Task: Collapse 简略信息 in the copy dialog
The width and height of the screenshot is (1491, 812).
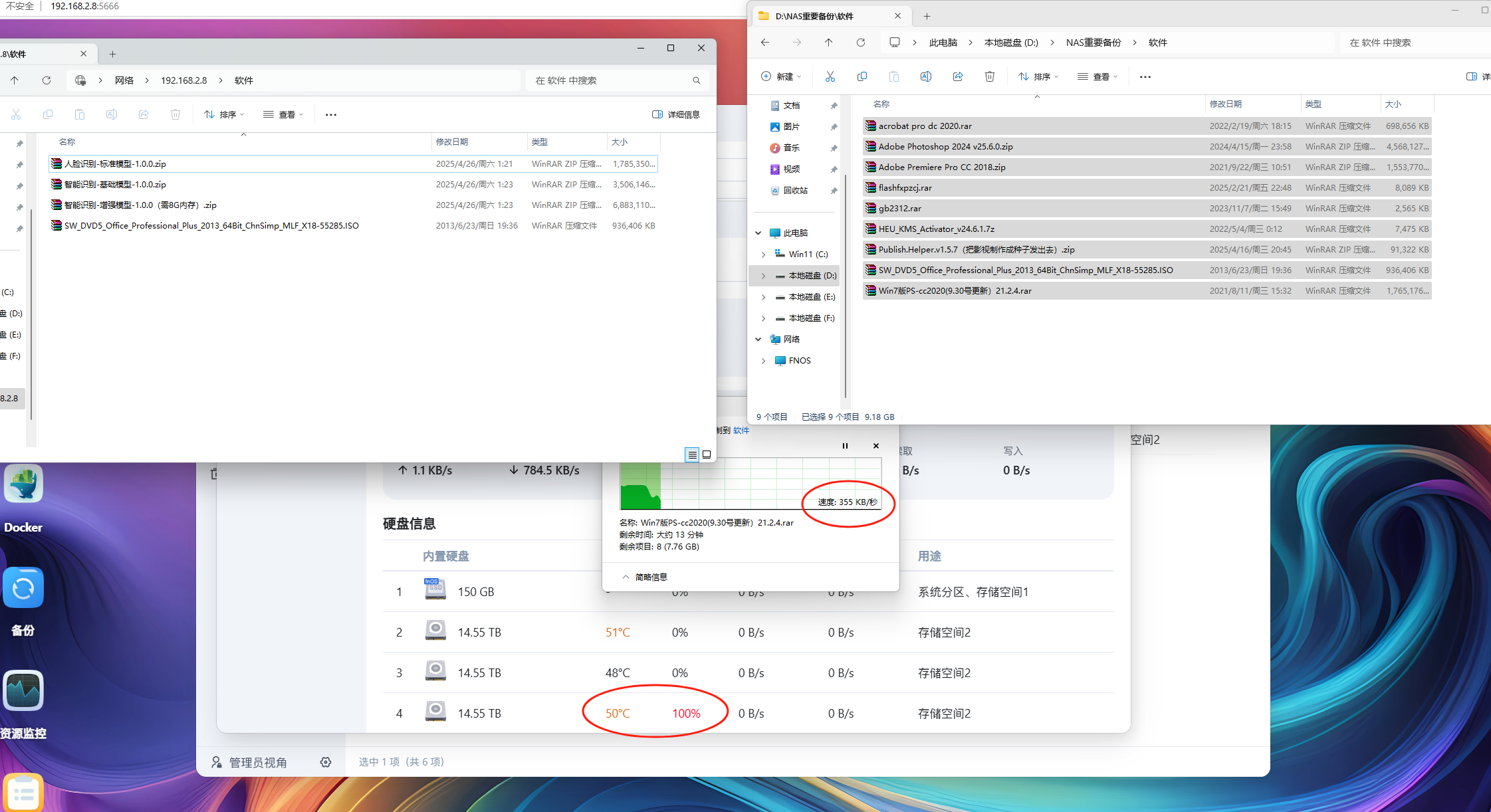Action: click(644, 577)
